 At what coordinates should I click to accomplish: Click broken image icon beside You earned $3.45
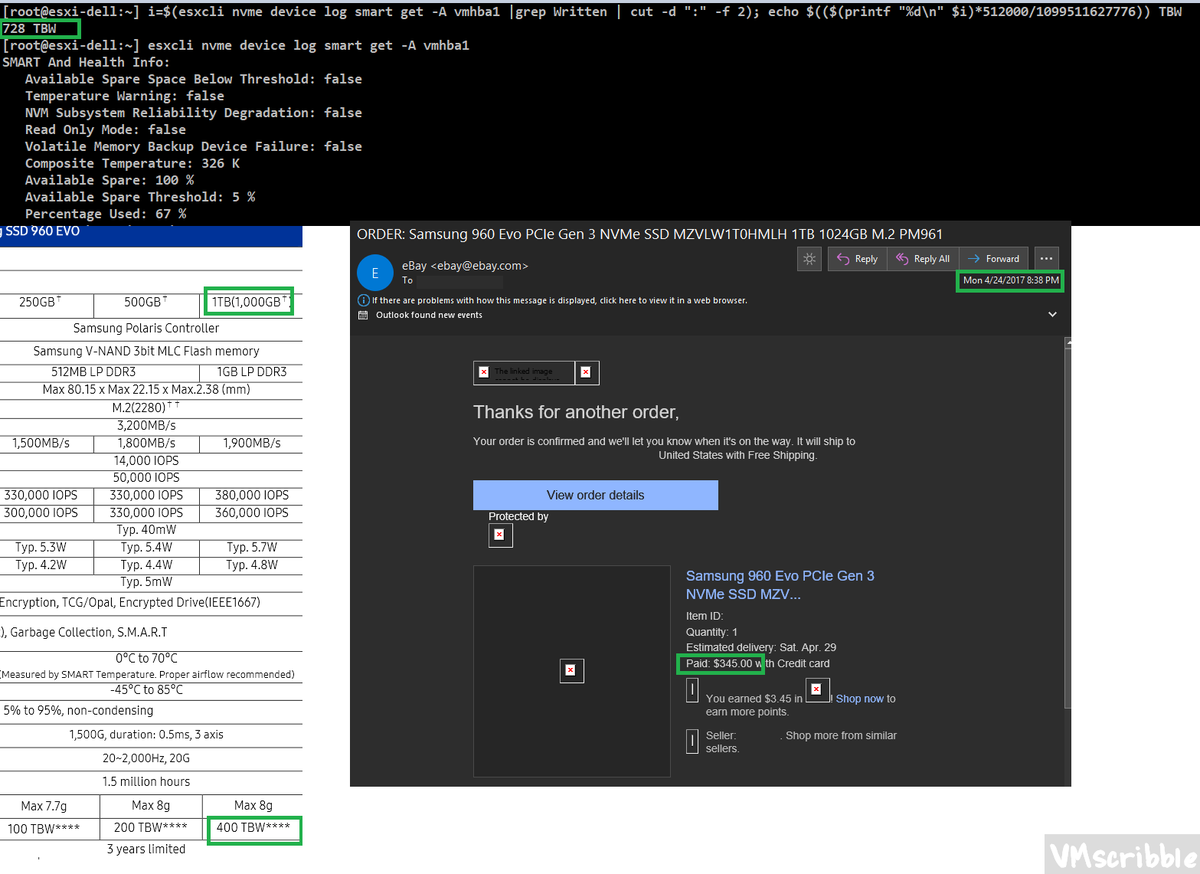(x=816, y=690)
